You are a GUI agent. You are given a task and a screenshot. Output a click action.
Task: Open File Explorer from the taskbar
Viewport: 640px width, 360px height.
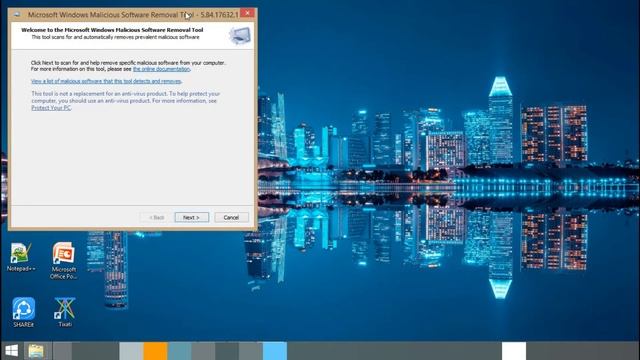coord(36,351)
